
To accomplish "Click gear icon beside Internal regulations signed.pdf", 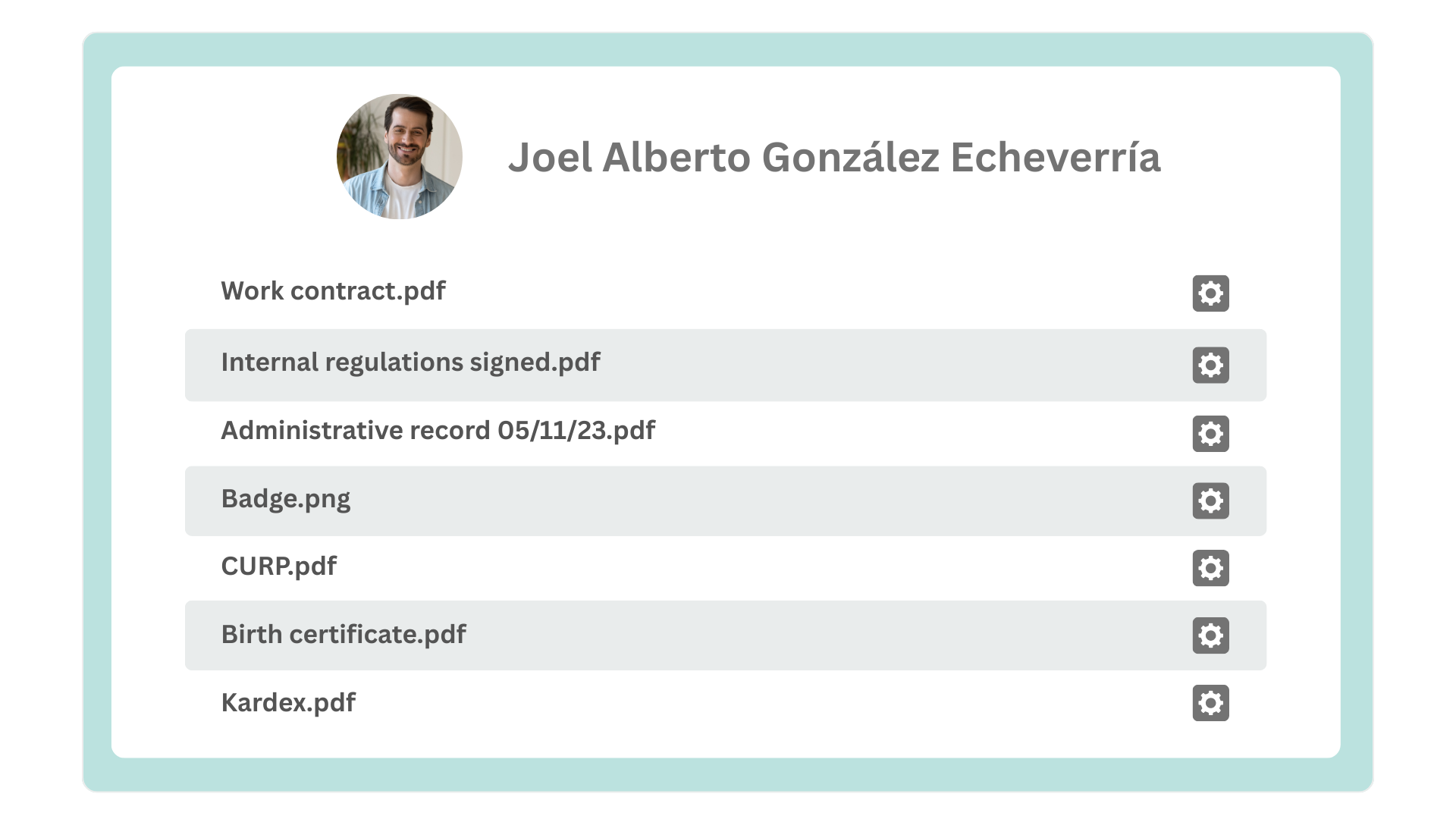I will pyautogui.click(x=1210, y=365).
